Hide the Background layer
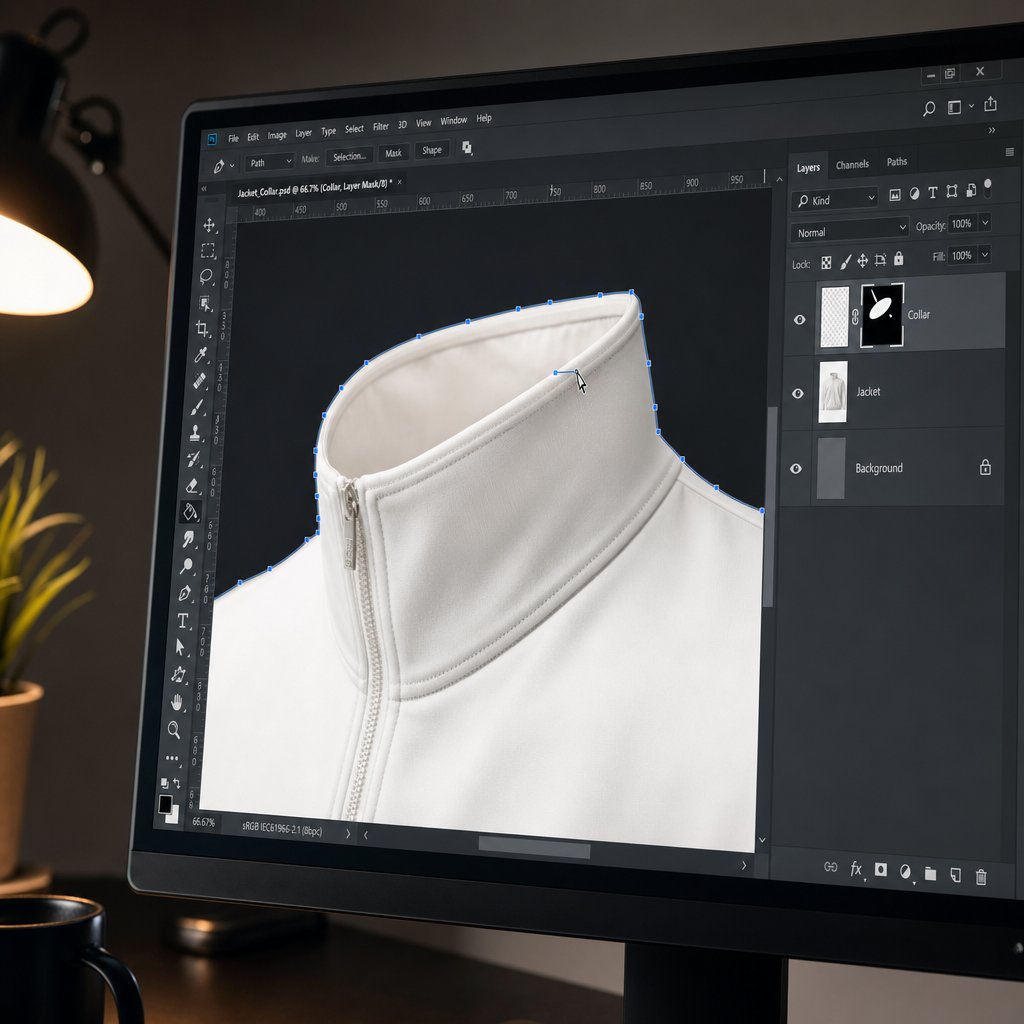 [x=796, y=469]
